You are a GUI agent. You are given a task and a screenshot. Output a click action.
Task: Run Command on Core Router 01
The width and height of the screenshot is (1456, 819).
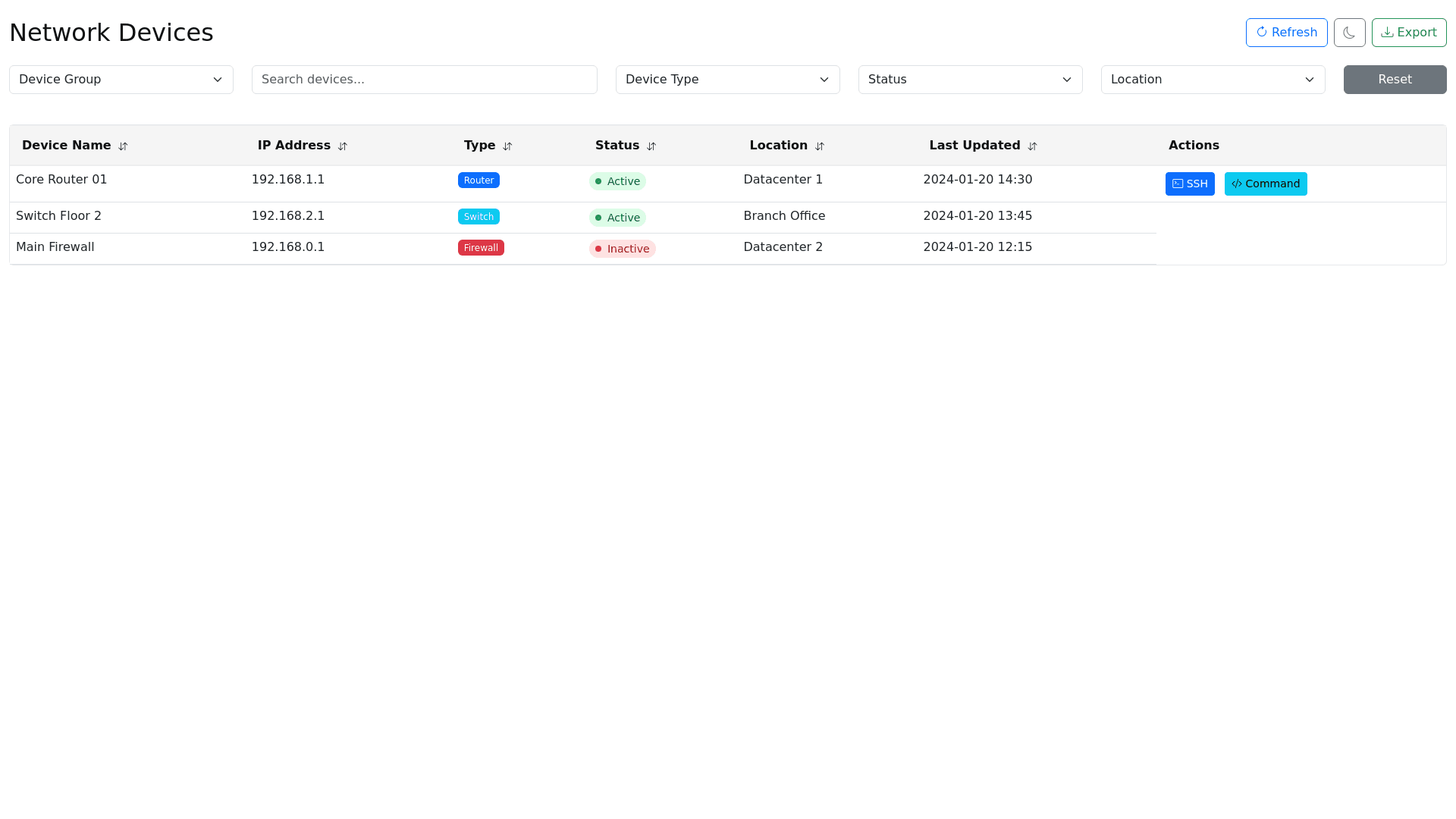pyautogui.click(x=1265, y=184)
